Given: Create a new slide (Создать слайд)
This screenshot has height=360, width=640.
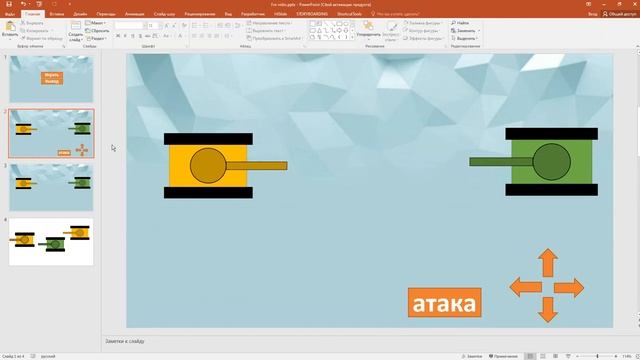Looking at the screenshot, I should click(x=76, y=31).
